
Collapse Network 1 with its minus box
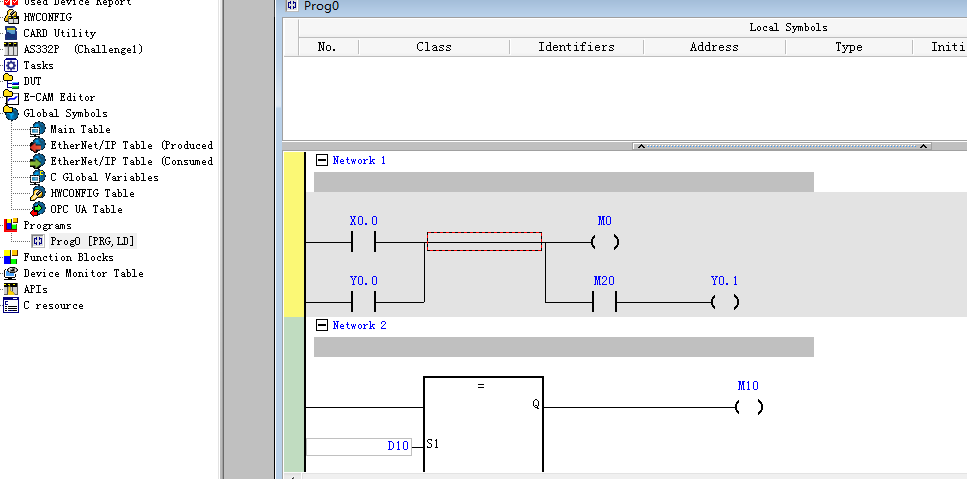tap(321, 160)
